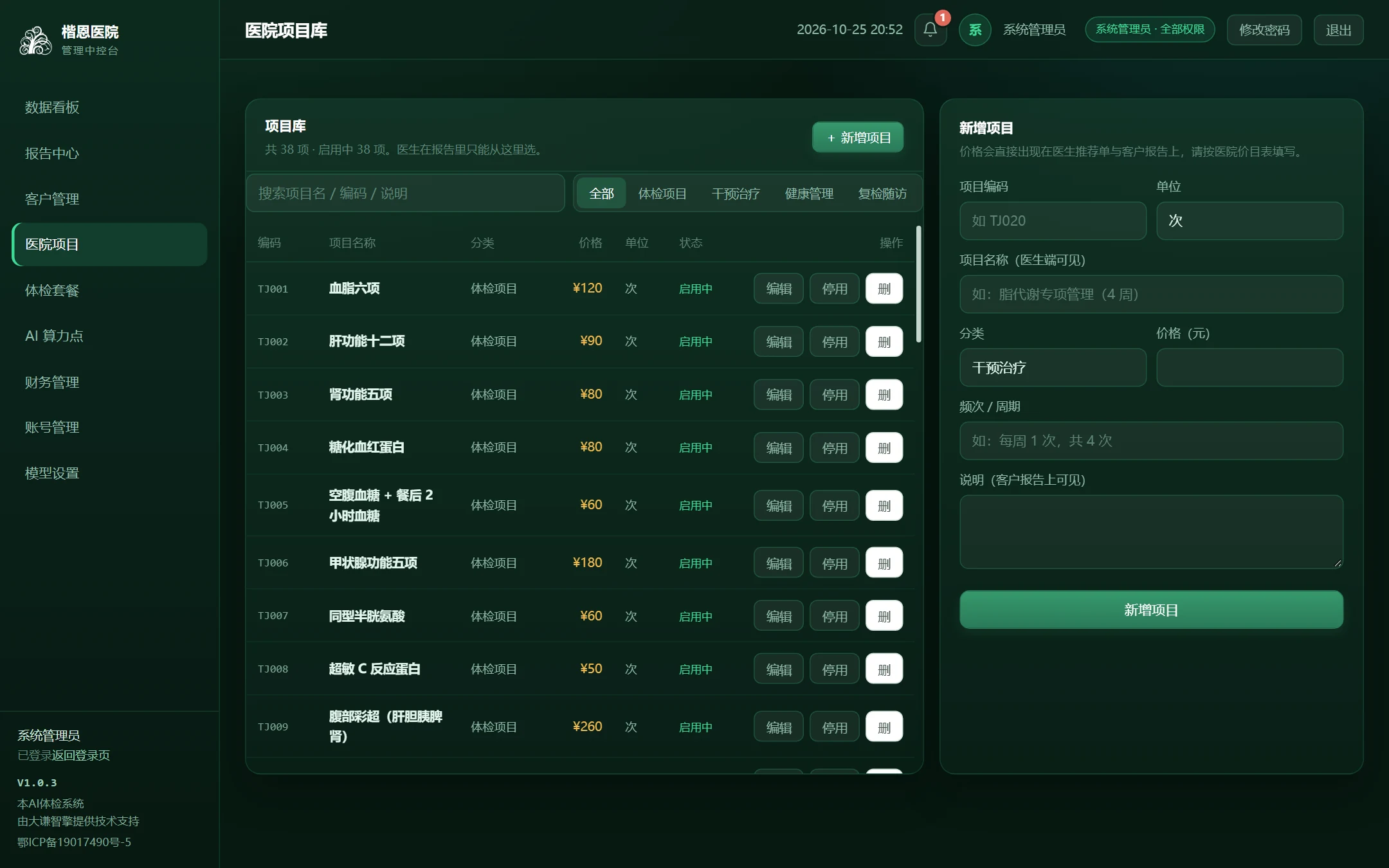Click the 楷恩医院 tree logo
1389x868 pixels.
[x=35, y=40]
